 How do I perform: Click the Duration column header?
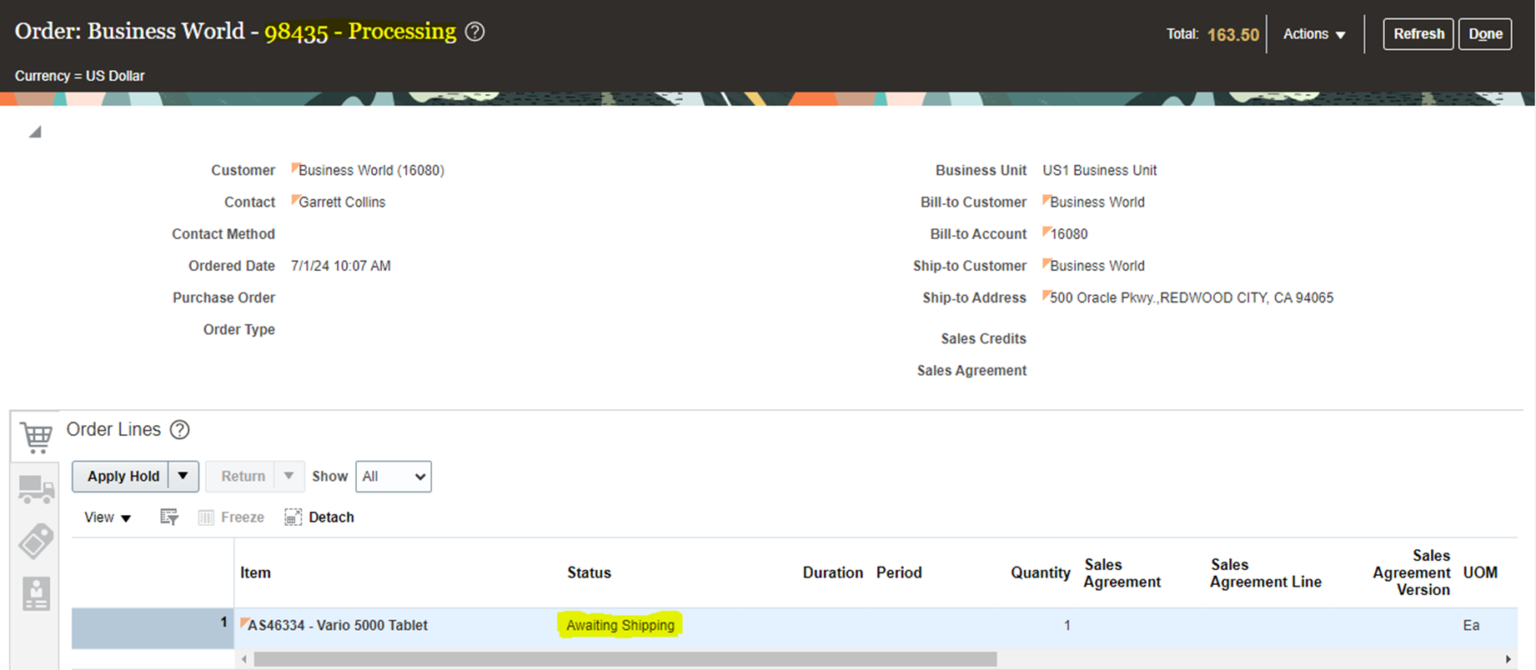[832, 573]
